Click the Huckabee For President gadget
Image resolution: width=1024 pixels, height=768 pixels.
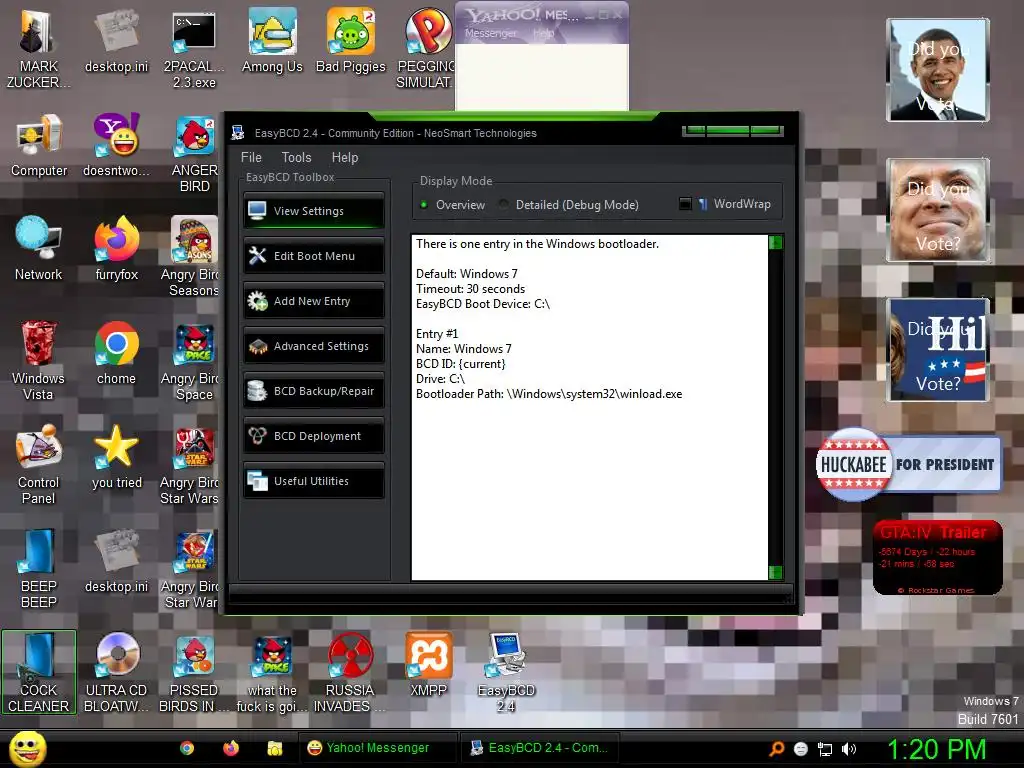[x=908, y=464]
